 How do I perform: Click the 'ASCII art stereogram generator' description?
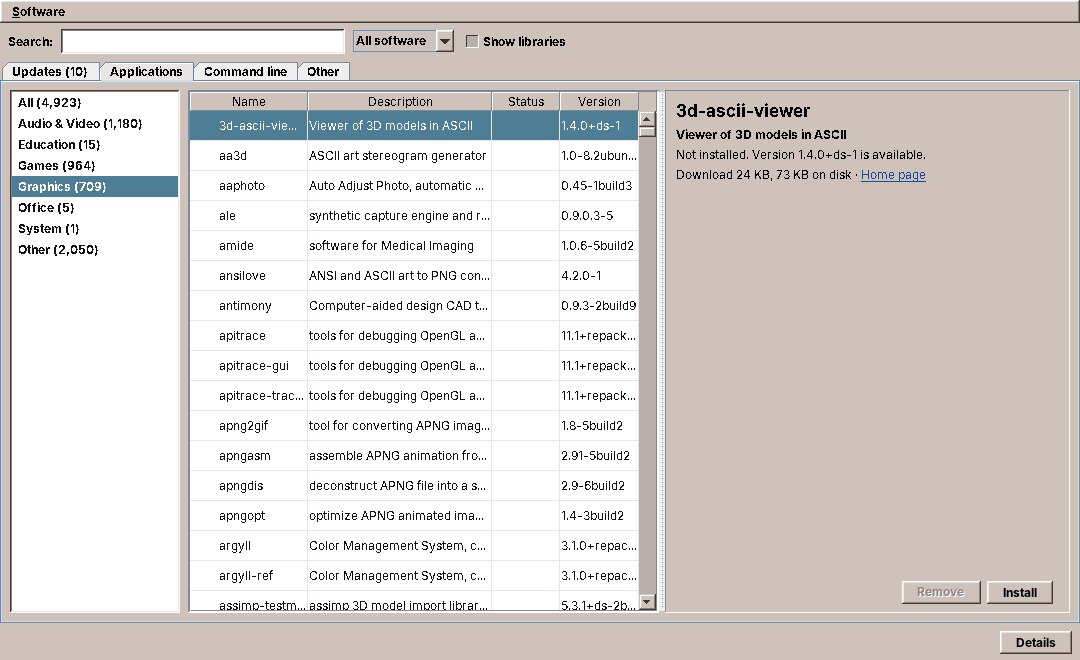[397, 156]
